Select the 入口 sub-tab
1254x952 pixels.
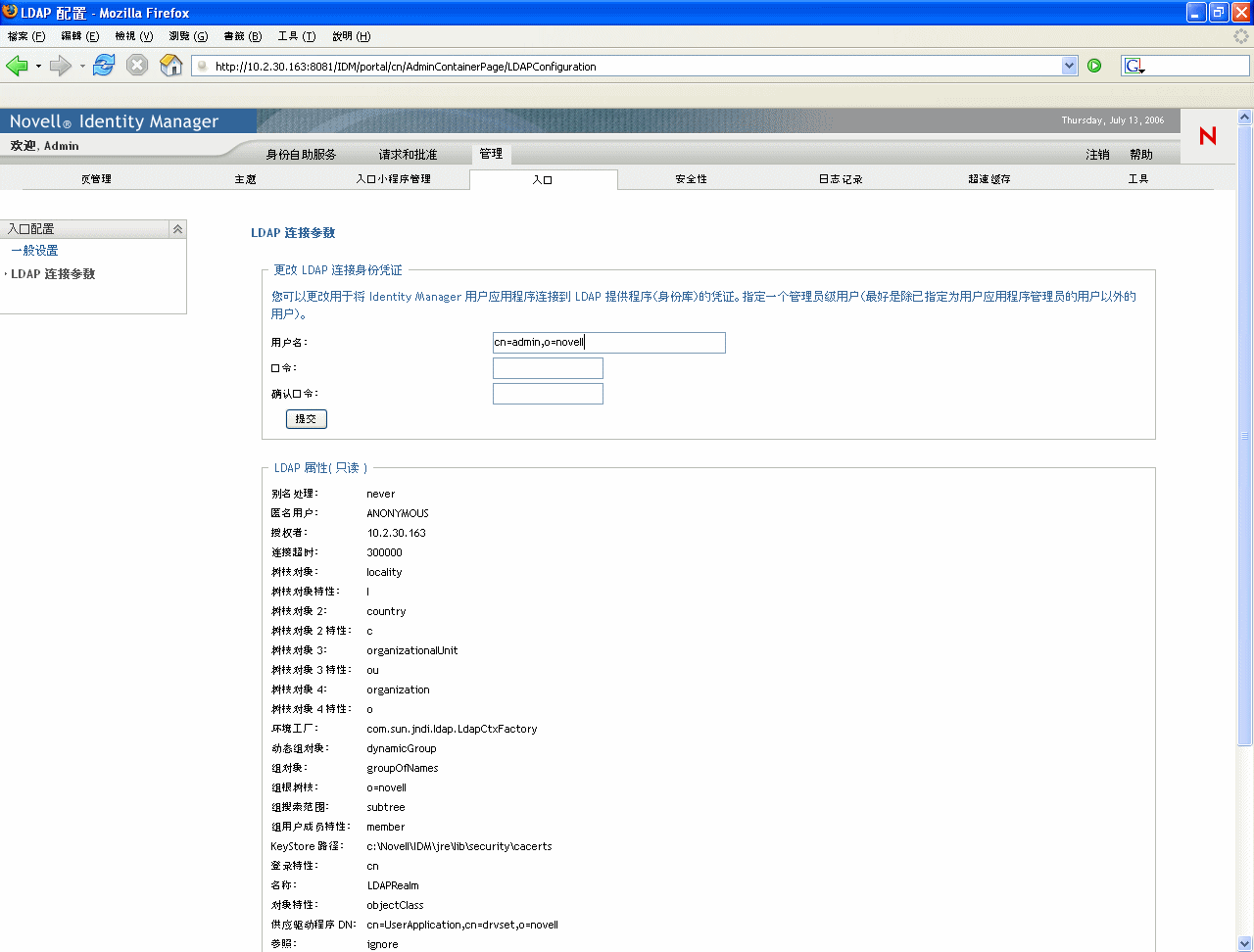[x=543, y=179]
